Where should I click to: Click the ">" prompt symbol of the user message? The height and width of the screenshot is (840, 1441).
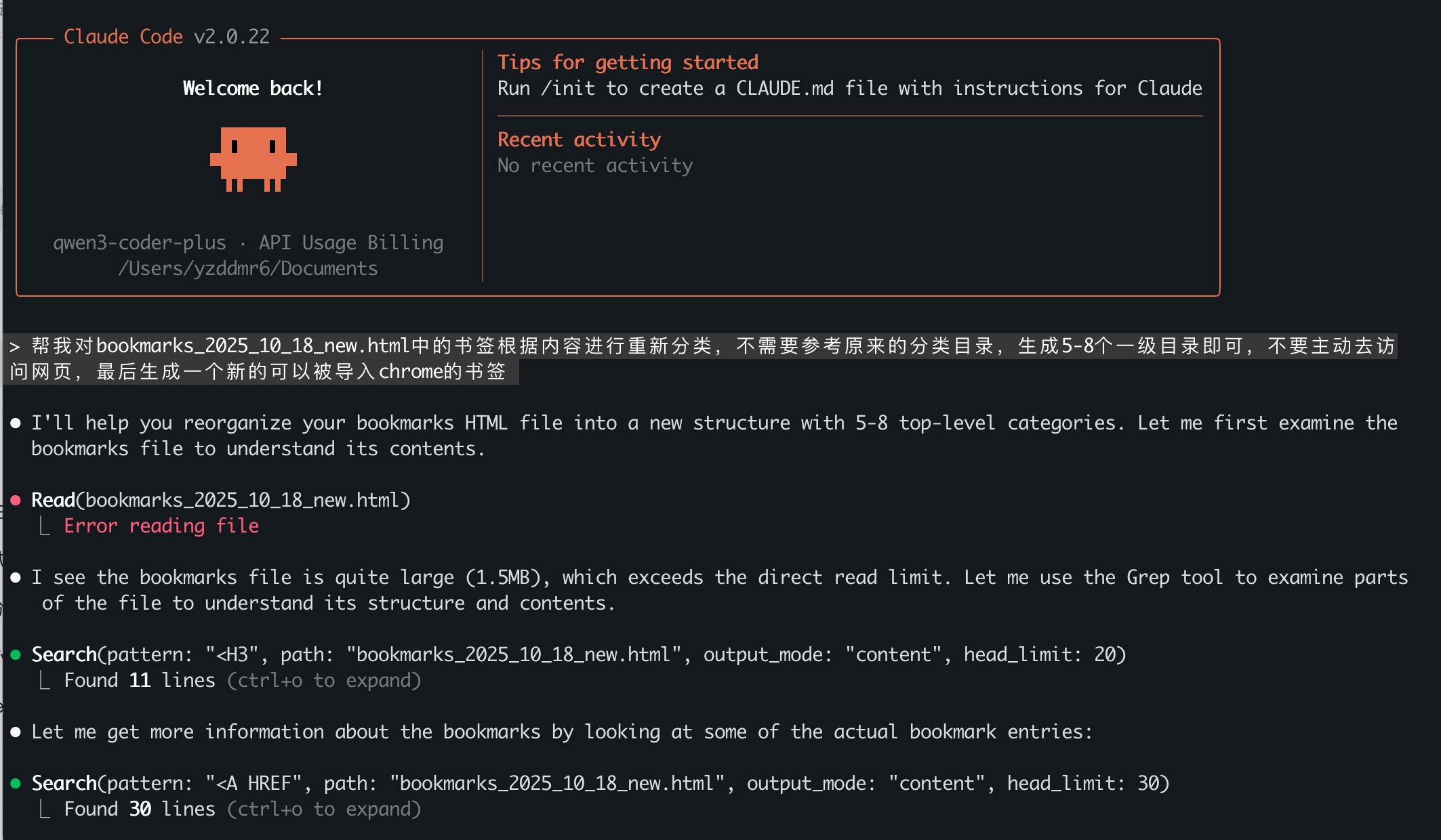click(15, 347)
